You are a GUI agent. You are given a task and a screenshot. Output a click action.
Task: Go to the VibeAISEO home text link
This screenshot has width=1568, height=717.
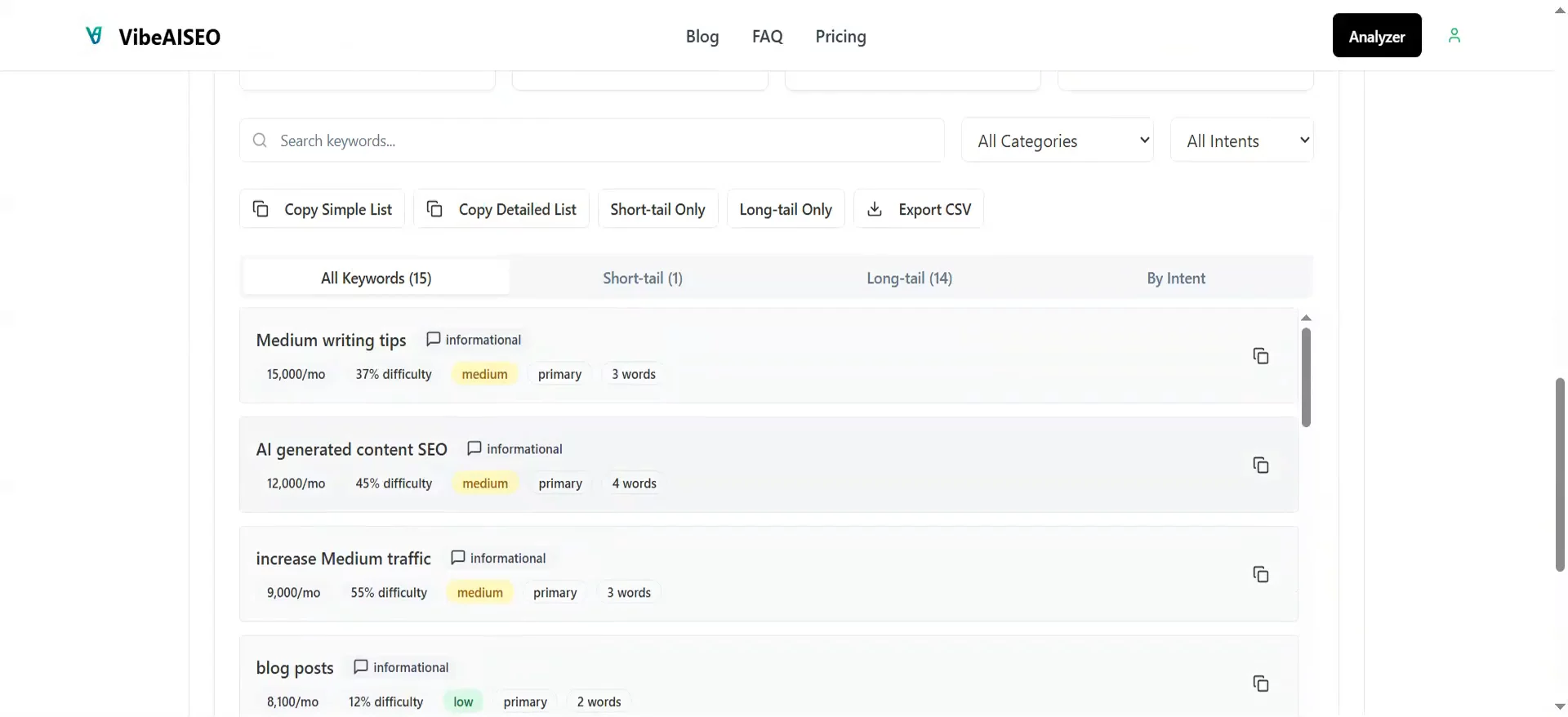tap(169, 37)
